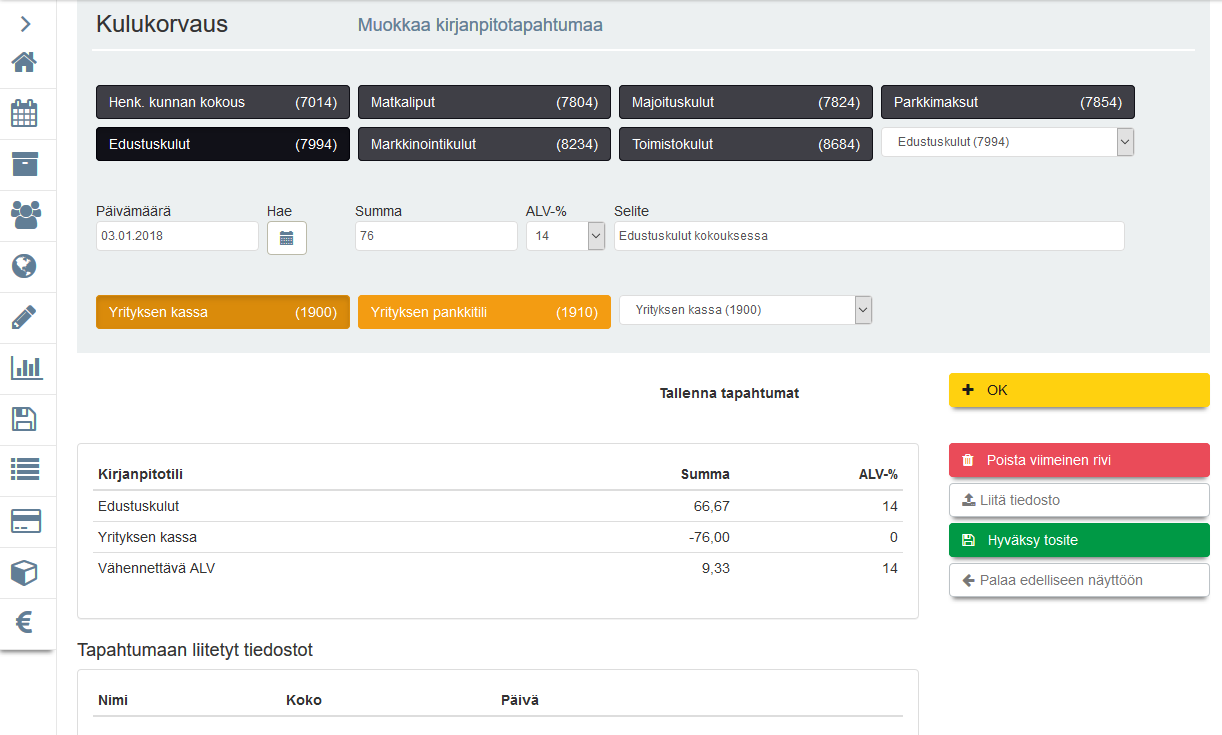Screen dimensions: 1222x735
Task: Choose Yrityksen pankkitili (1910) payment account
Action: [x=484, y=312]
